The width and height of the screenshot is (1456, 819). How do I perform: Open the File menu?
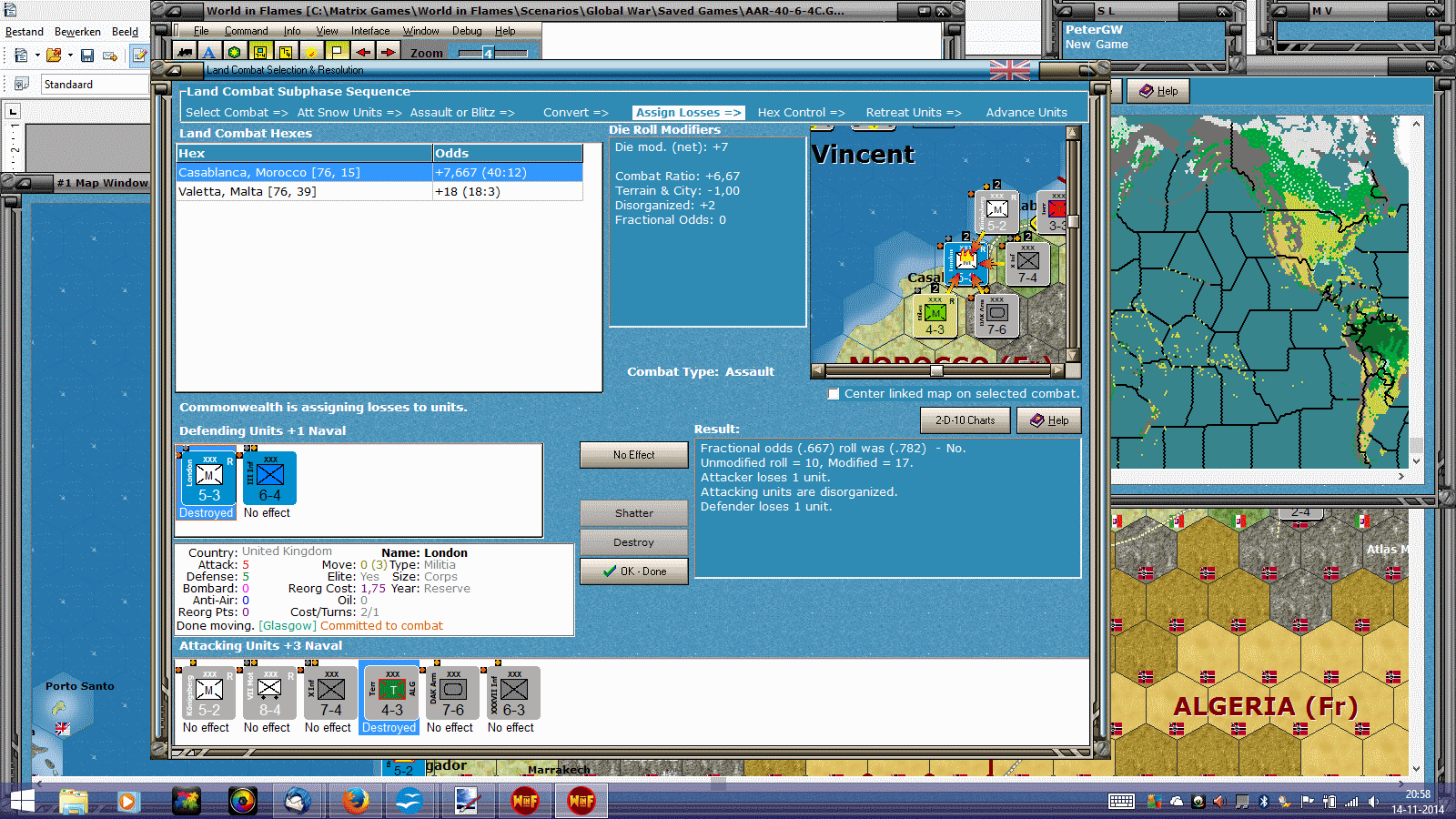[x=201, y=31]
